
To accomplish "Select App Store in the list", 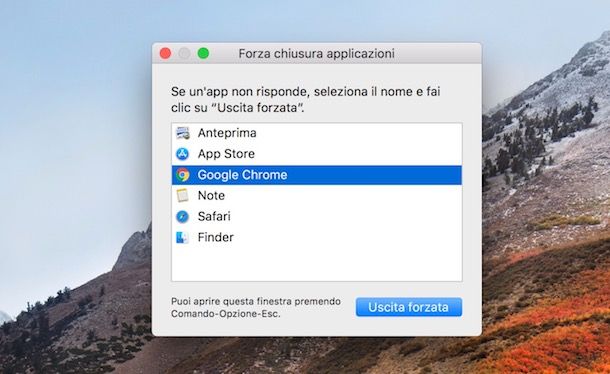I will click(x=317, y=154).
